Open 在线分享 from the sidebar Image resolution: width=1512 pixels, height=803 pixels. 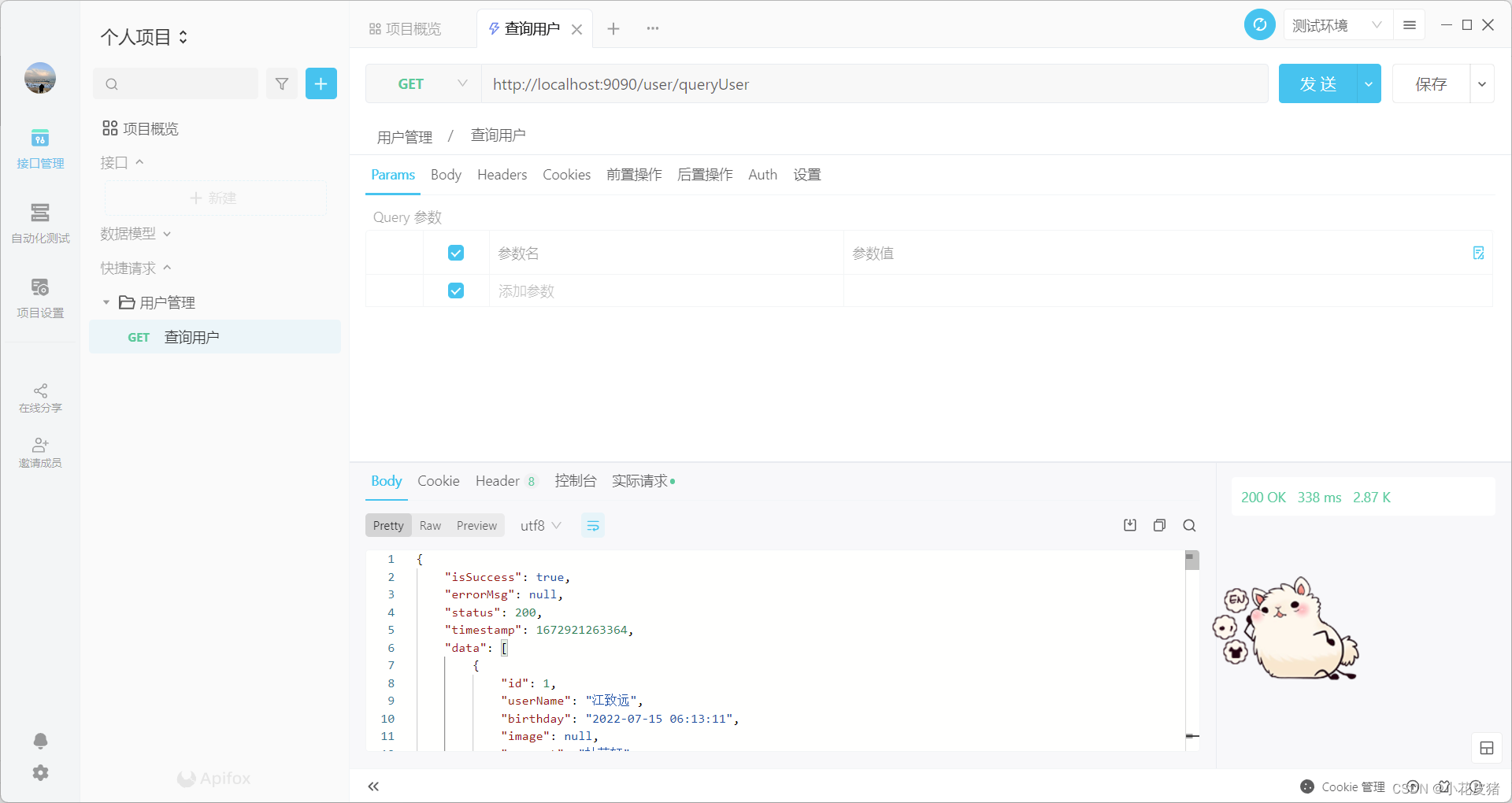40,398
